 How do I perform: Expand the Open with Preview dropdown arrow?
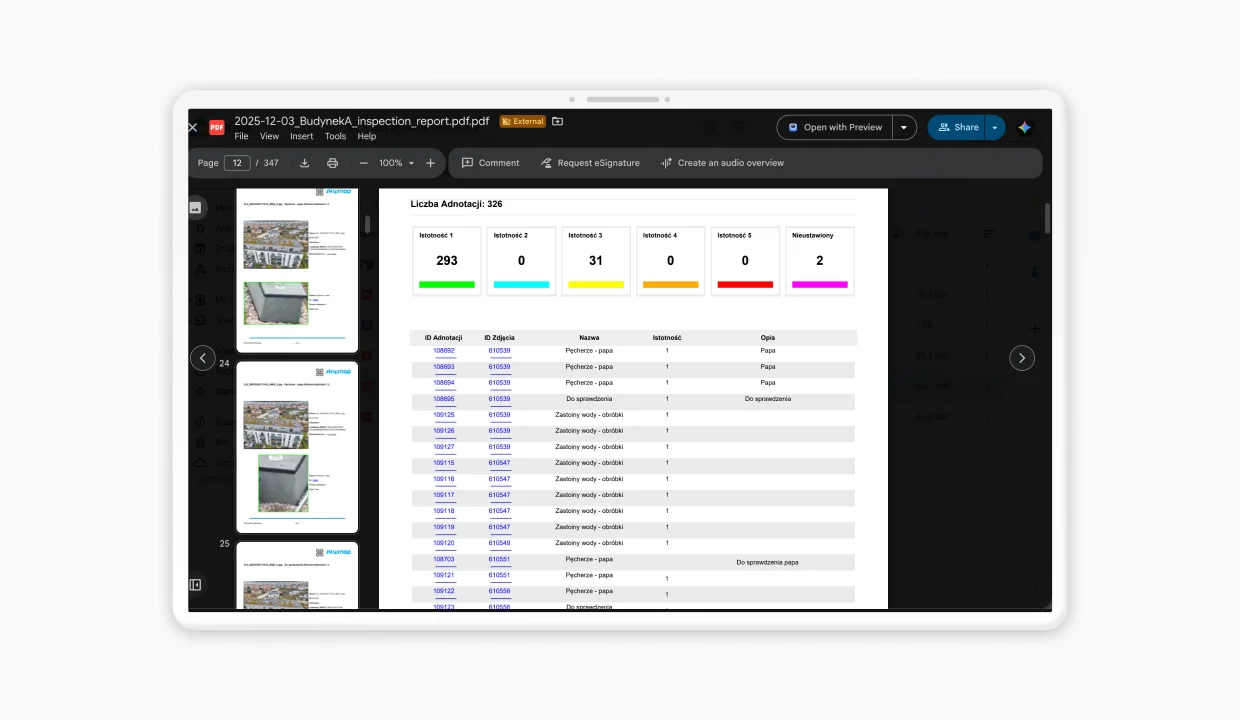click(x=904, y=128)
